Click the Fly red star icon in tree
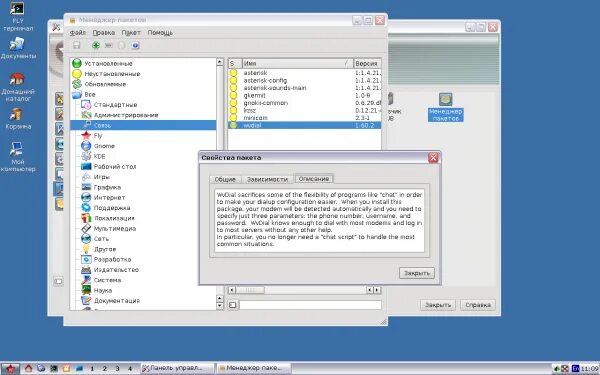This screenshot has width=600, height=375. pyautogui.click(x=86, y=135)
